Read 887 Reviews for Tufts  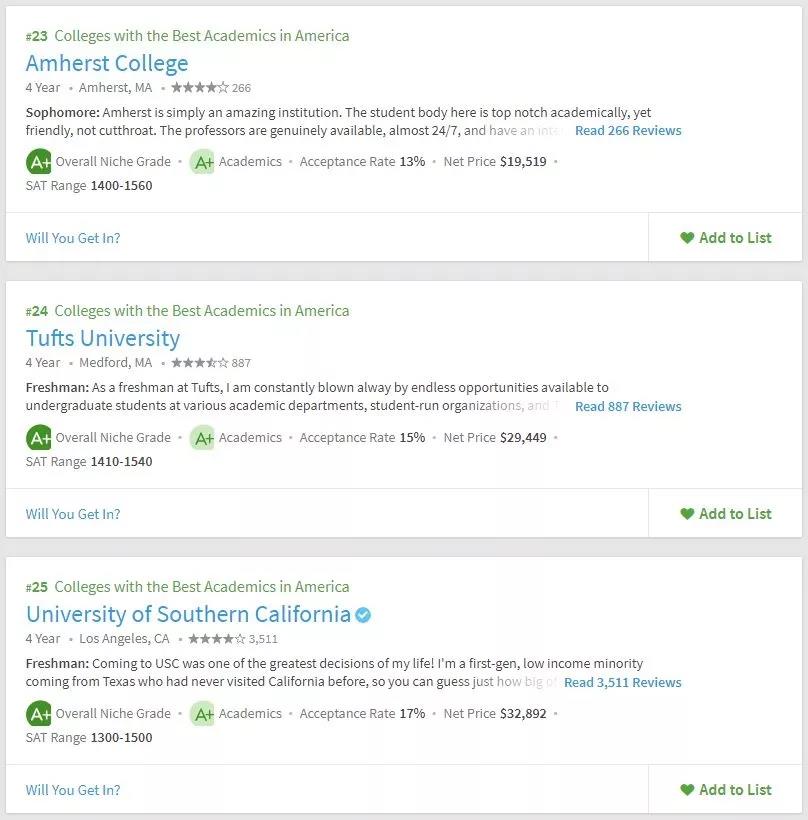[628, 407]
